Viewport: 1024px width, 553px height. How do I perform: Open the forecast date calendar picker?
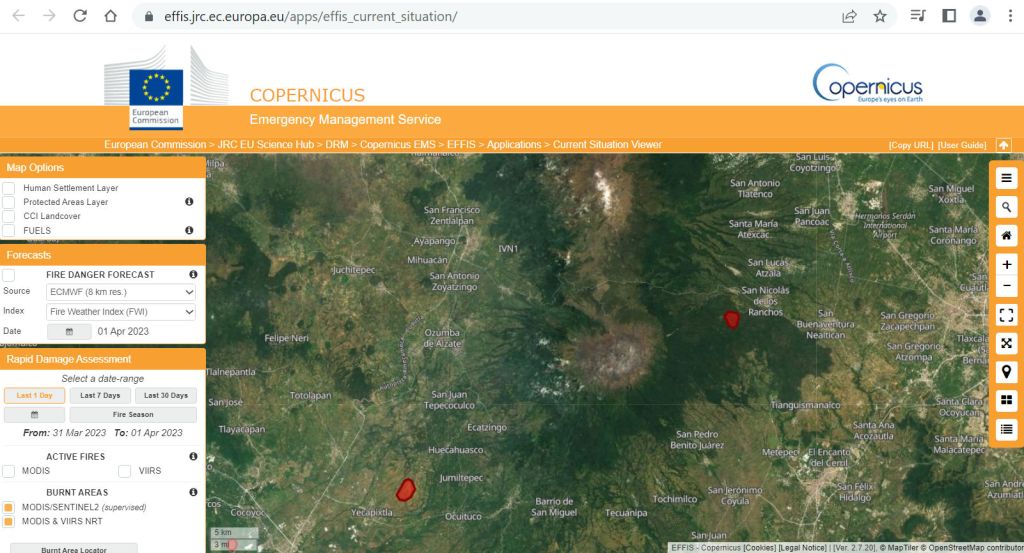coord(69,331)
